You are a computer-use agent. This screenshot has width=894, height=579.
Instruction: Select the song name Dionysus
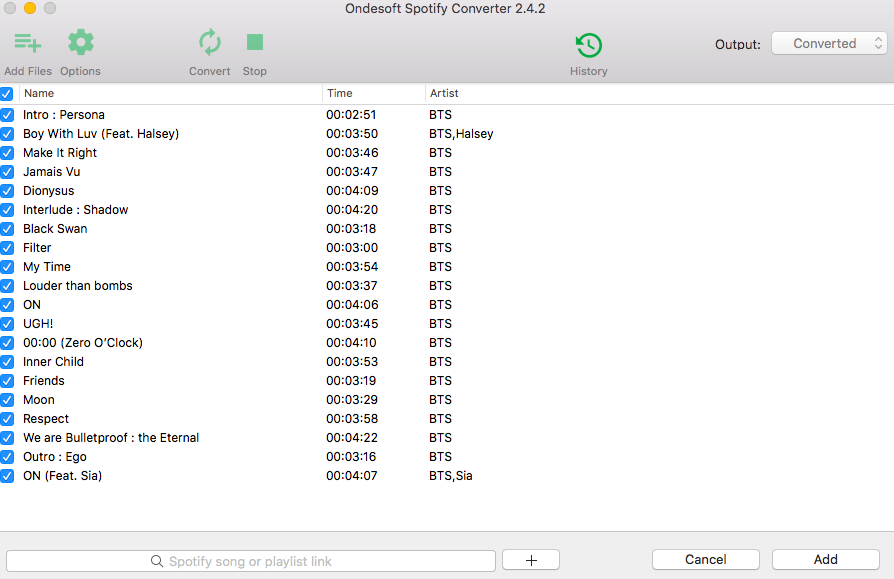pyautogui.click(x=48, y=191)
